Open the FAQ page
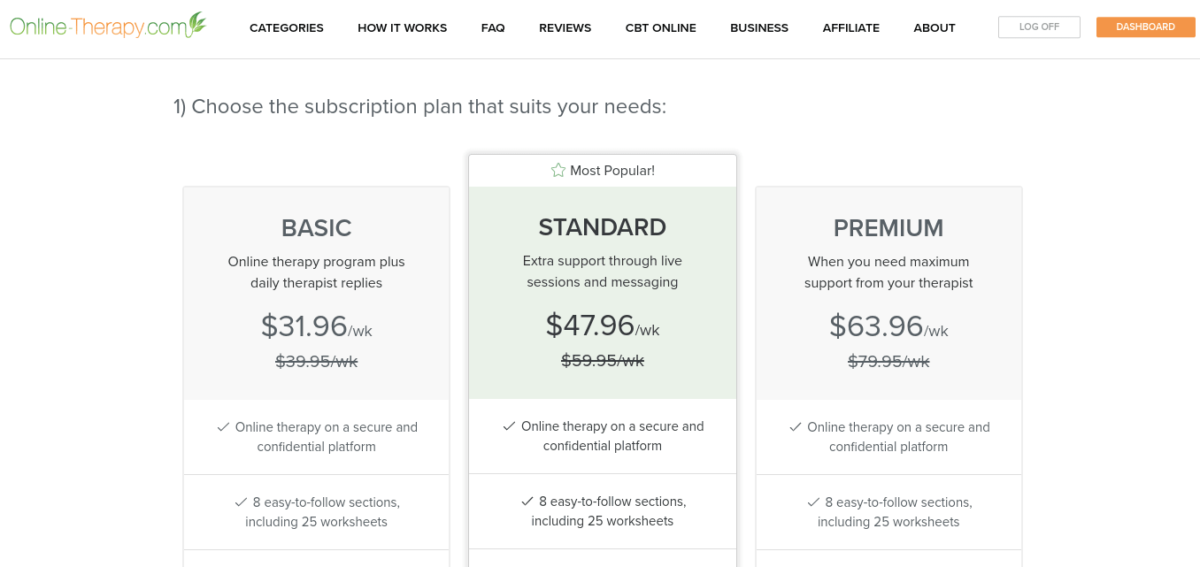This screenshot has width=1200, height=567. [492, 28]
